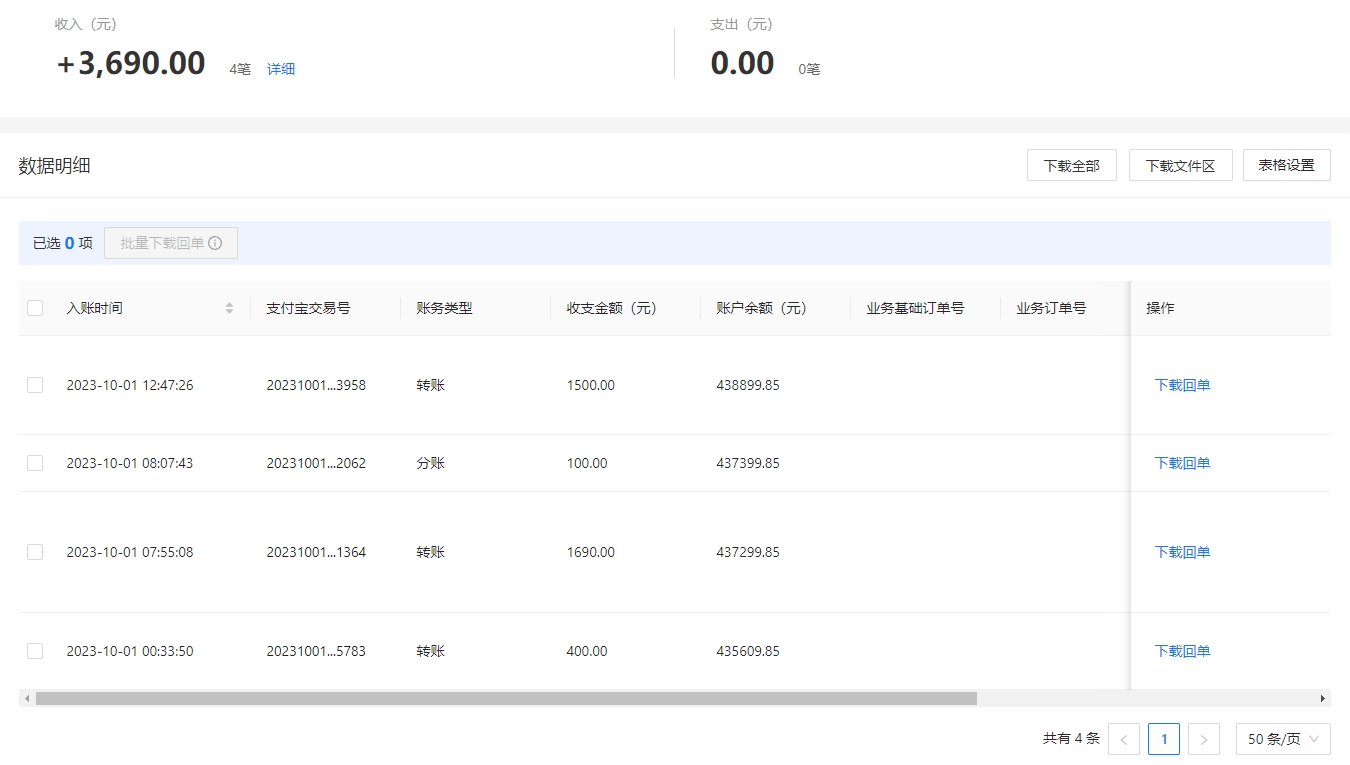Download receipt for the 1500.00 transfer
1350x765 pixels.
(1182, 385)
